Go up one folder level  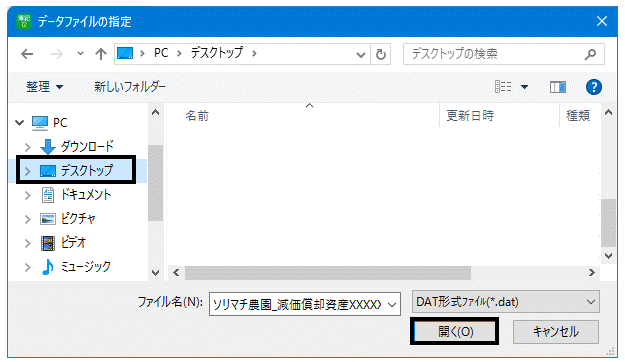[100, 54]
